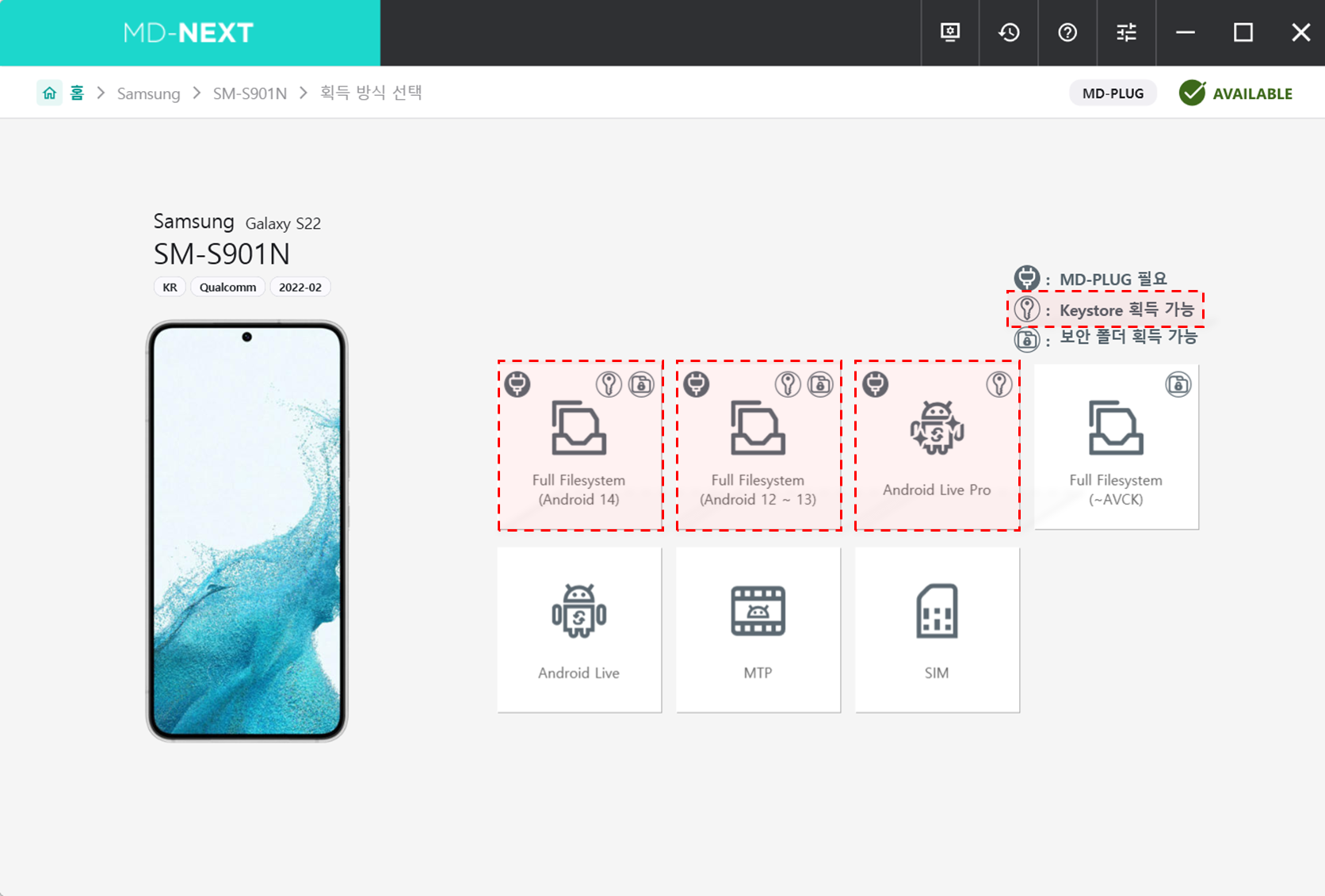Select Full Filesystem (~AVCK) method
Image resolution: width=1325 pixels, height=896 pixels.
(1116, 446)
